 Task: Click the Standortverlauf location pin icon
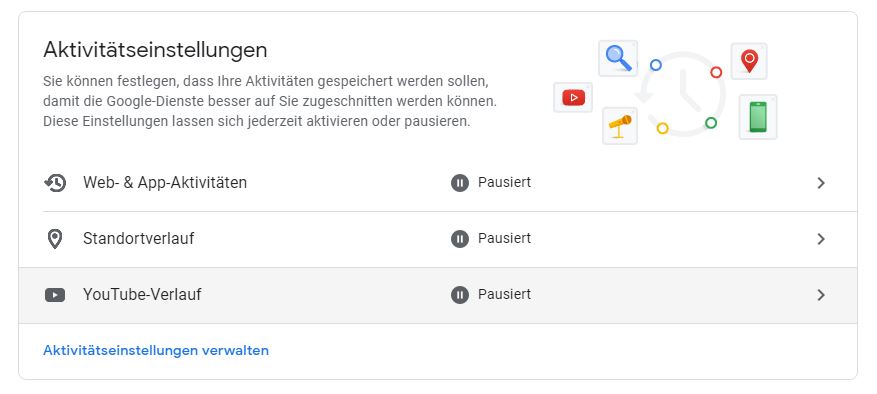point(55,239)
